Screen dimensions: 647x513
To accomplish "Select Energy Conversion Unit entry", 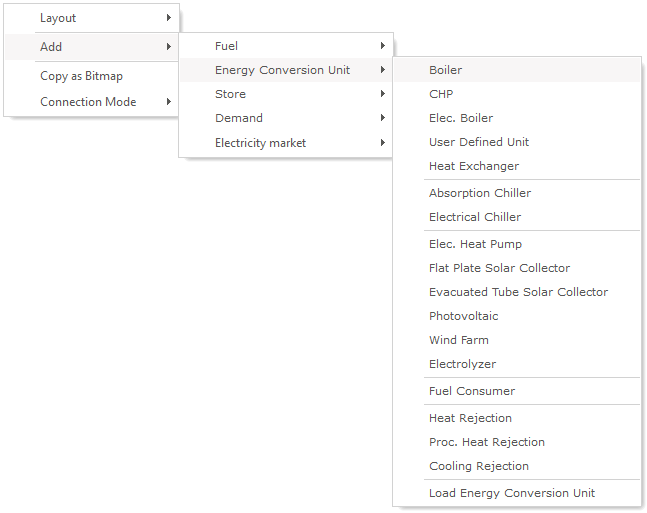I will (x=286, y=70).
